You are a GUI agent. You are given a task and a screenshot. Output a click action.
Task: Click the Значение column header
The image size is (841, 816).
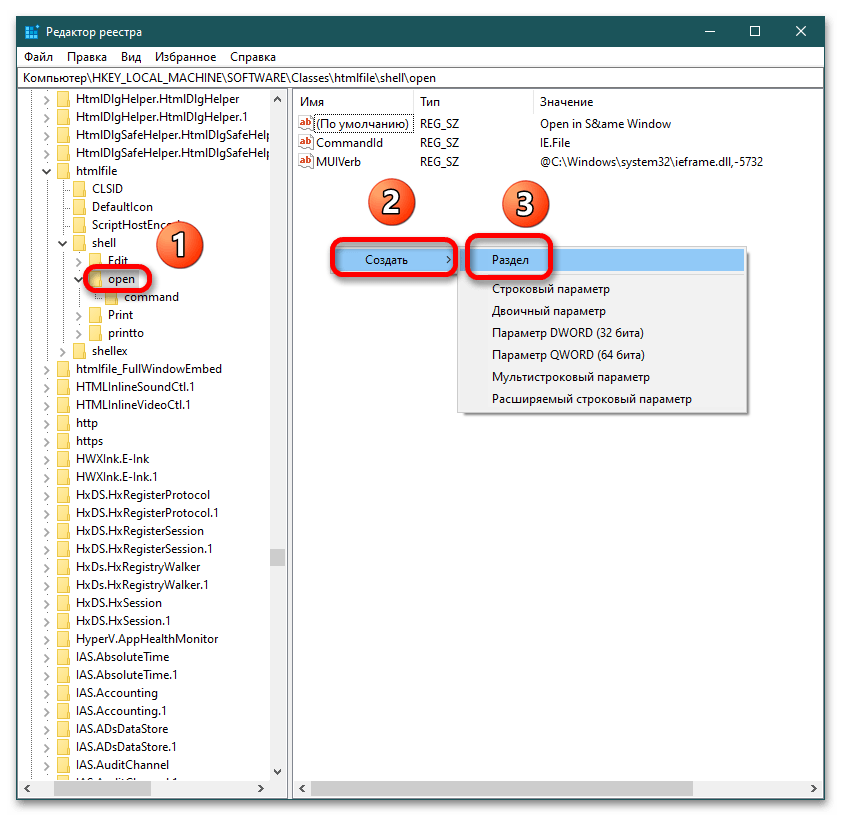[x=566, y=102]
